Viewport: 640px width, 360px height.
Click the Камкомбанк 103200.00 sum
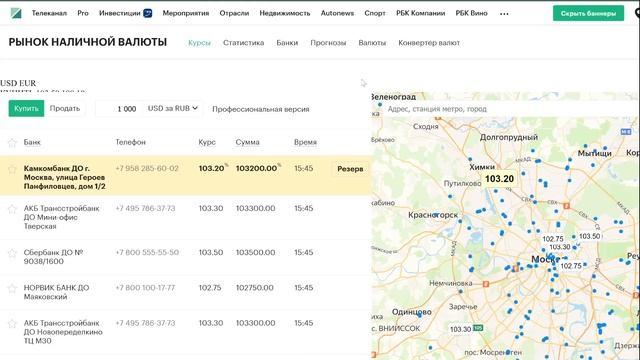(x=256, y=168)
